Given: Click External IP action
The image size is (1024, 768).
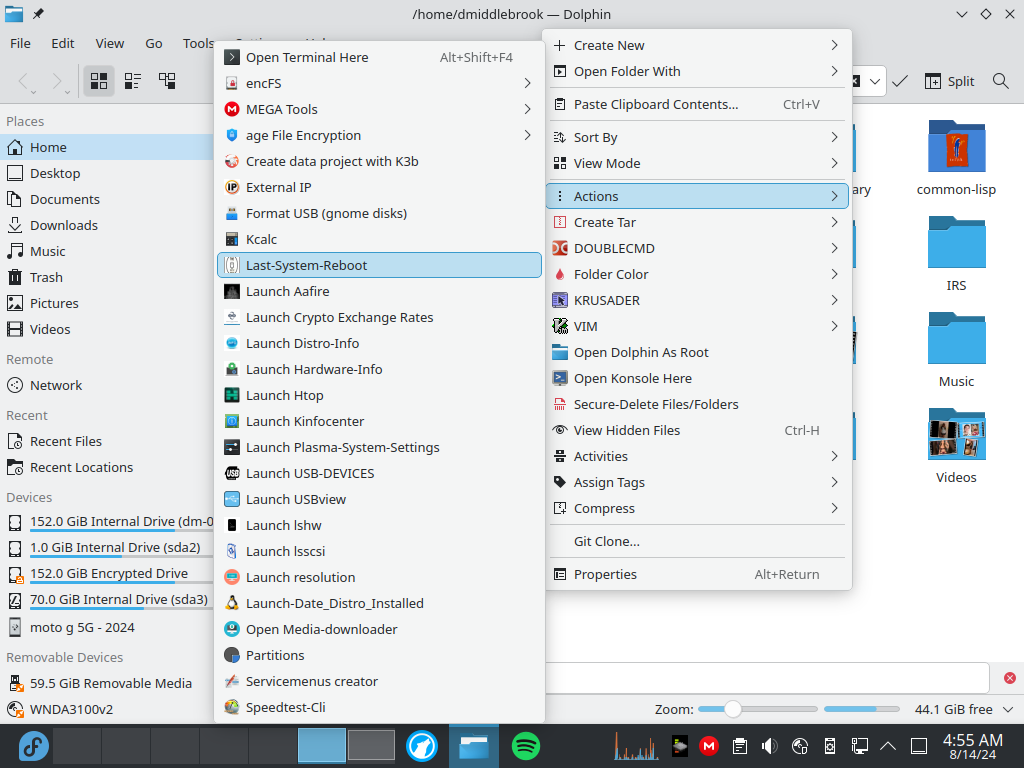Looking at the screenshot, I should [x=379, y=187].
